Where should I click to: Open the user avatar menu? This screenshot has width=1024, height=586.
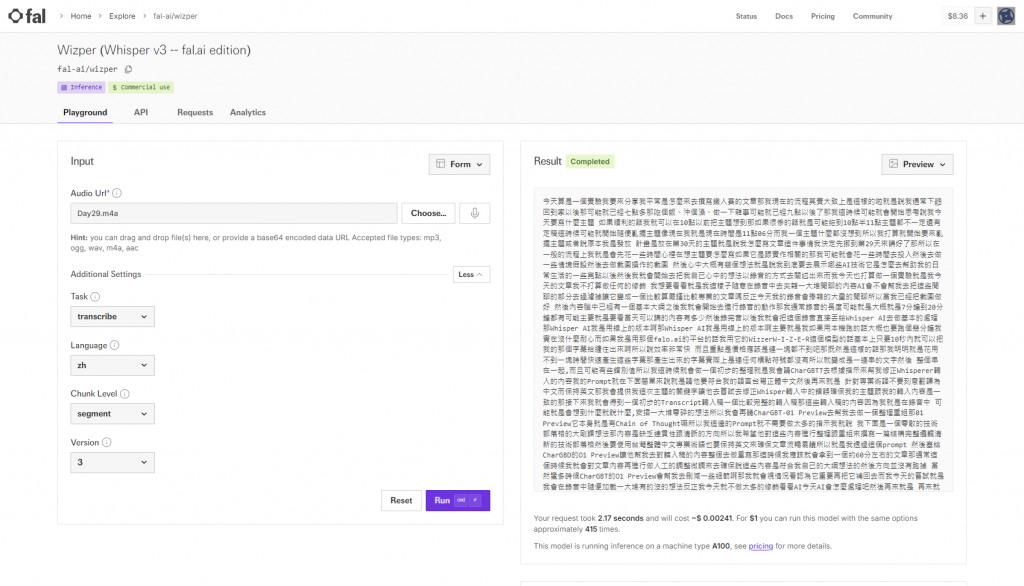(1006, 16)
